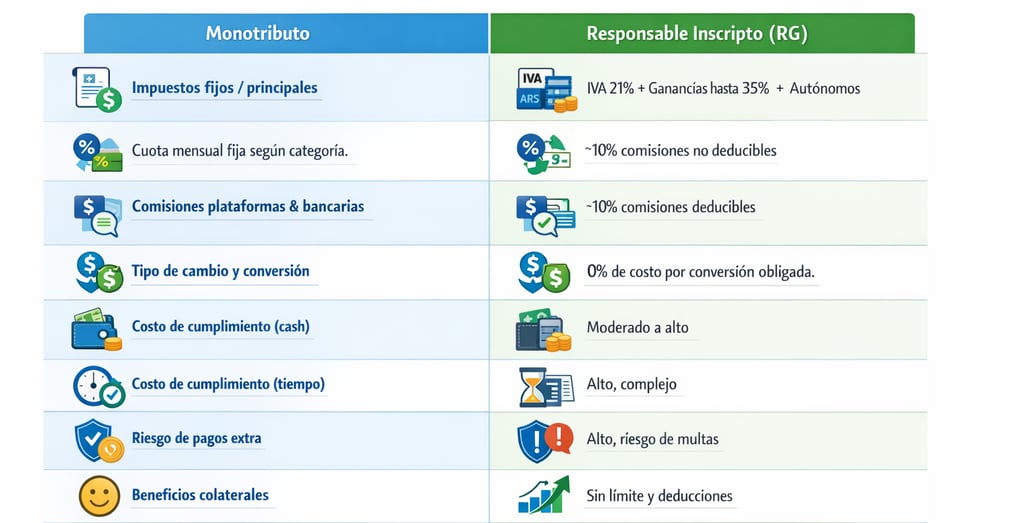Click Comisiones plataformas & bancarias label

click(x=248, y=207)
